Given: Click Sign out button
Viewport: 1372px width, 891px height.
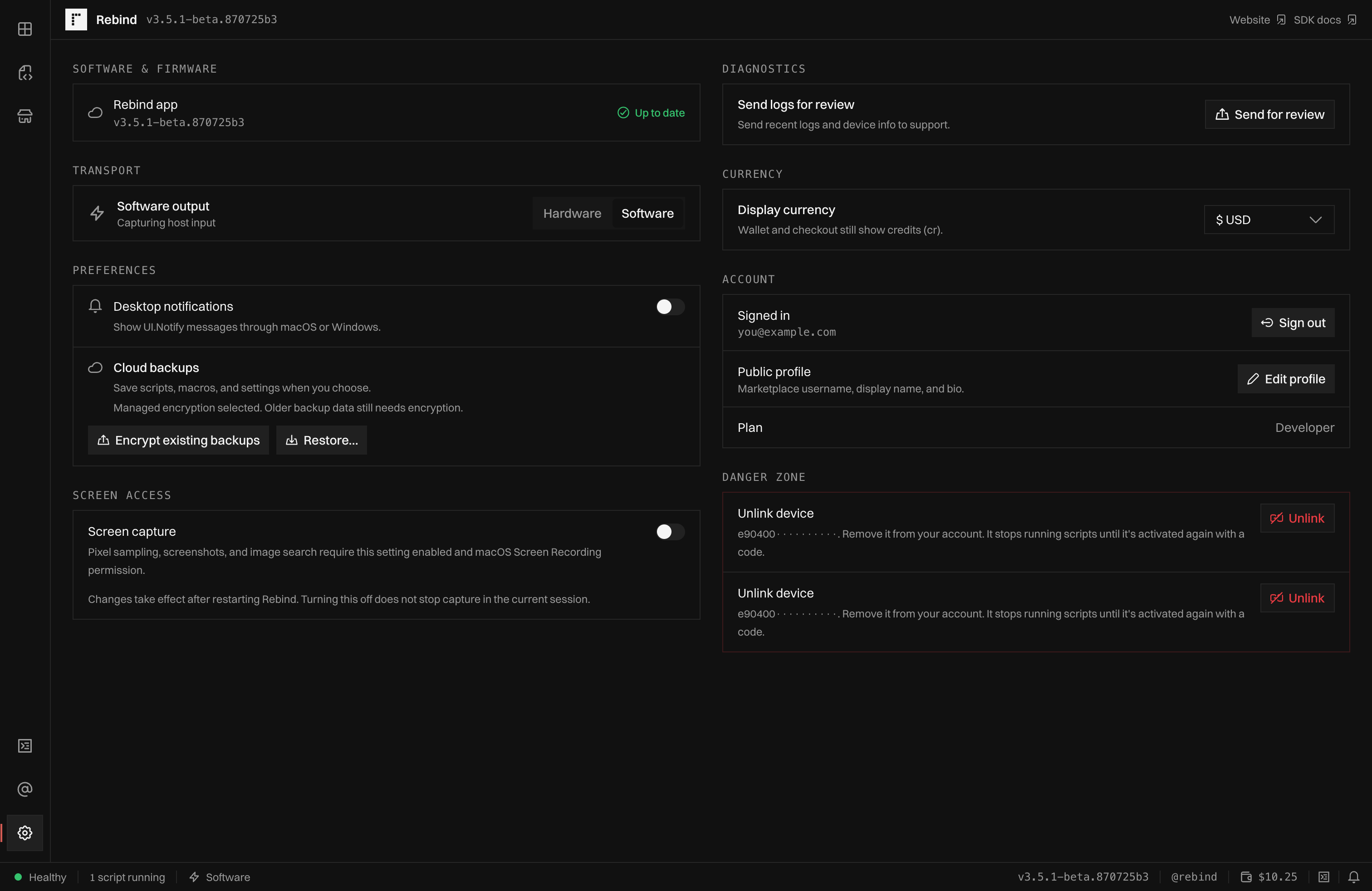Looking at the screenshot, I should click(1293, 323).
